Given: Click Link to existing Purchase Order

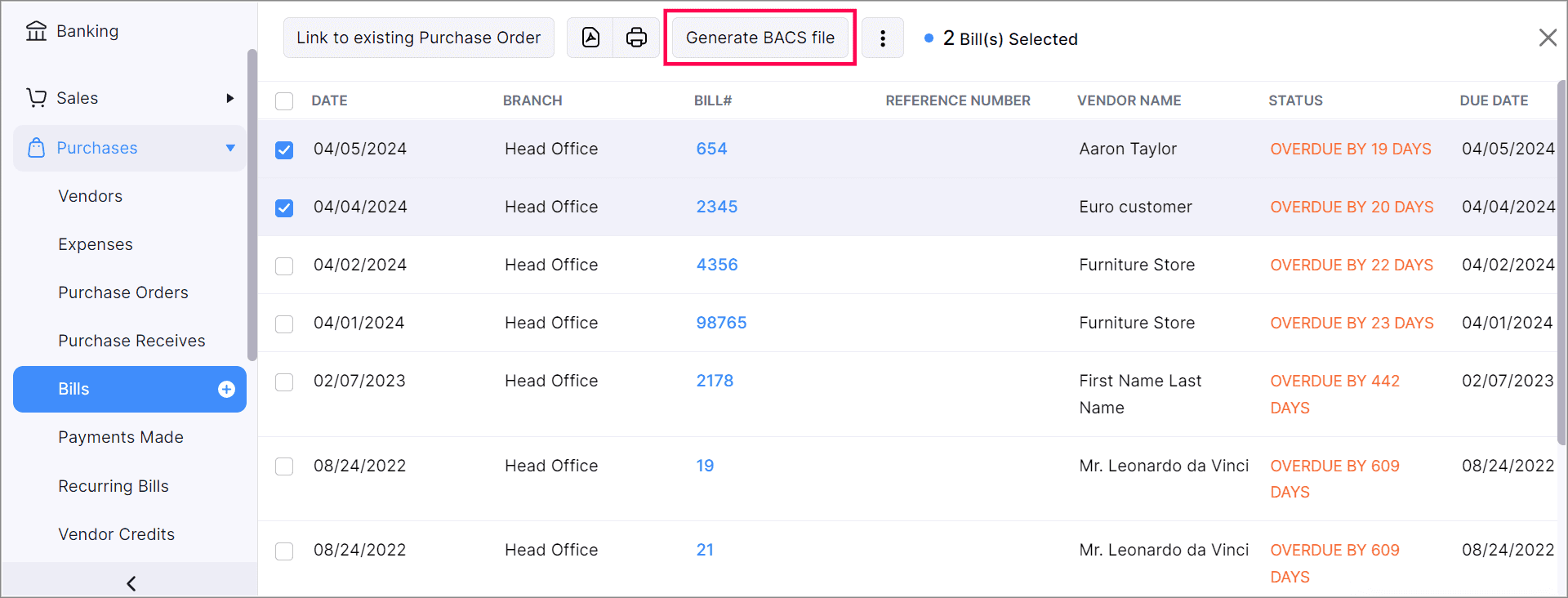Looking at the screenshot, I should coord(418,38).
